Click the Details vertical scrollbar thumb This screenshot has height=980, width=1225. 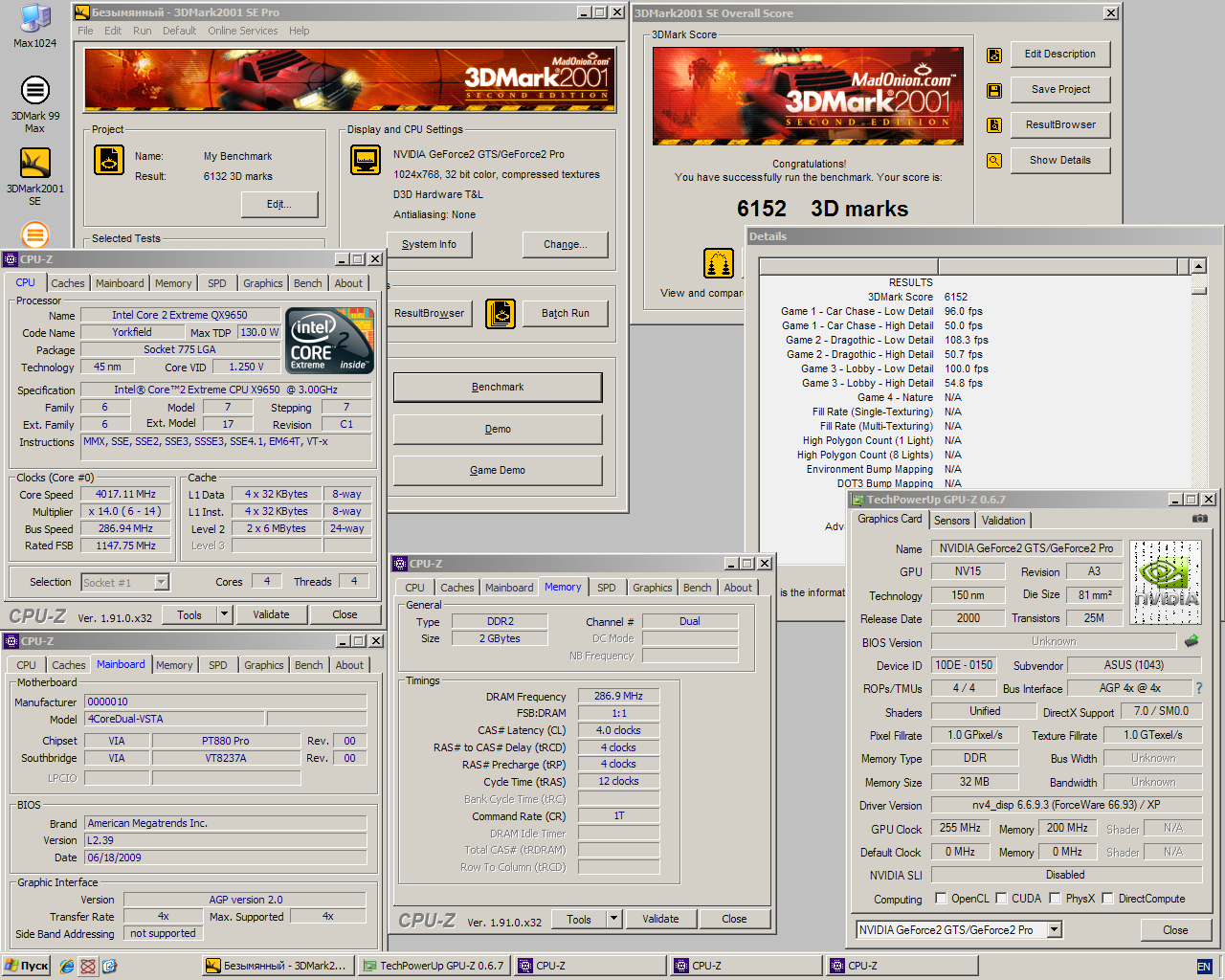tap(1198, 289)
